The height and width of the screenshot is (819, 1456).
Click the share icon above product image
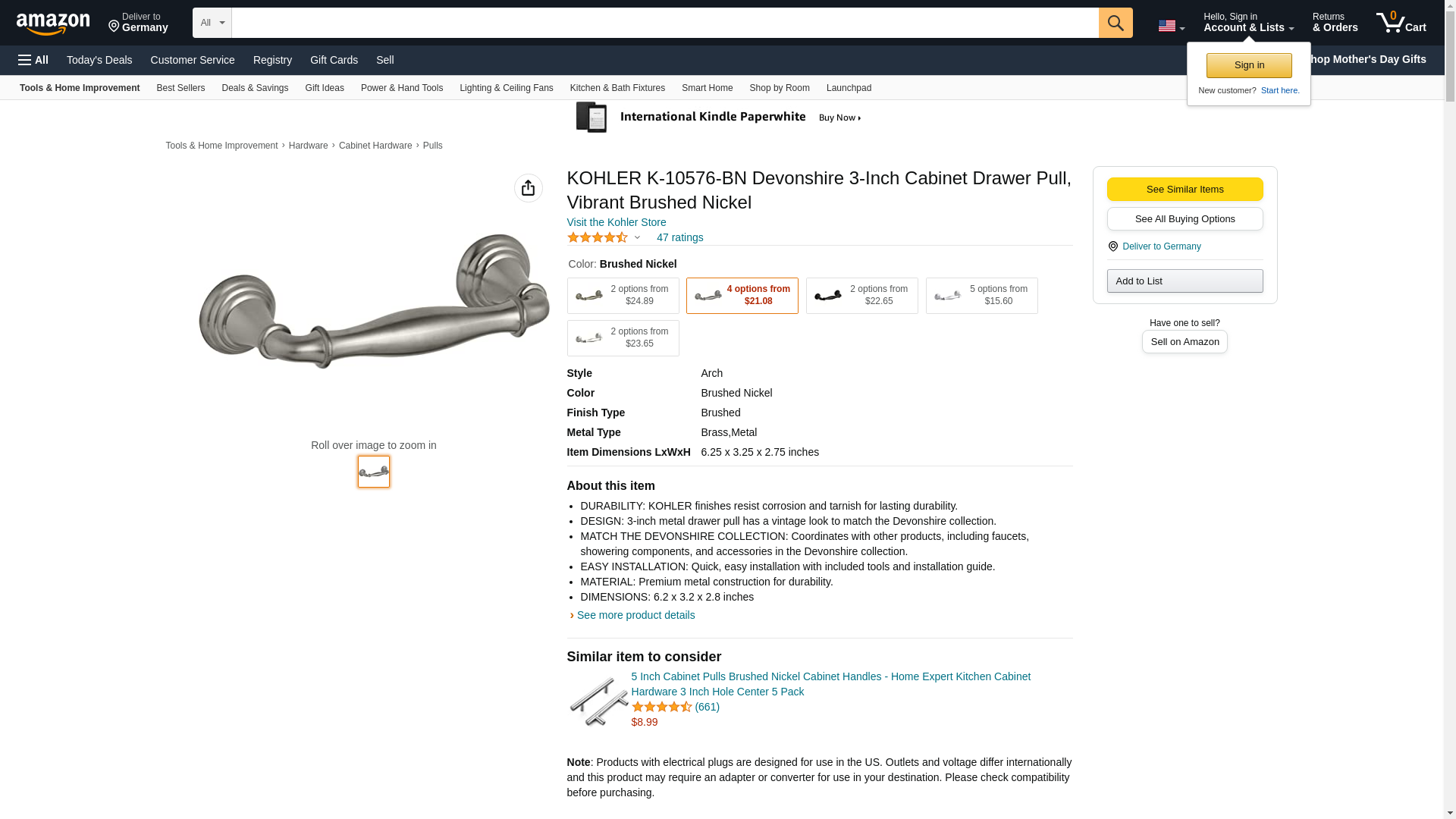click(x=529, y=188)
